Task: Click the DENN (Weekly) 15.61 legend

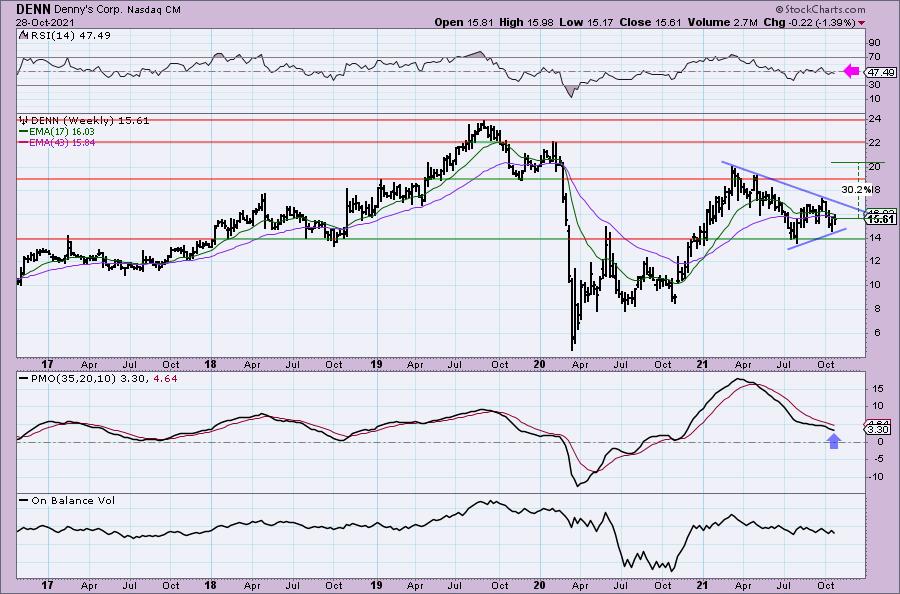Action: point(84,121)
